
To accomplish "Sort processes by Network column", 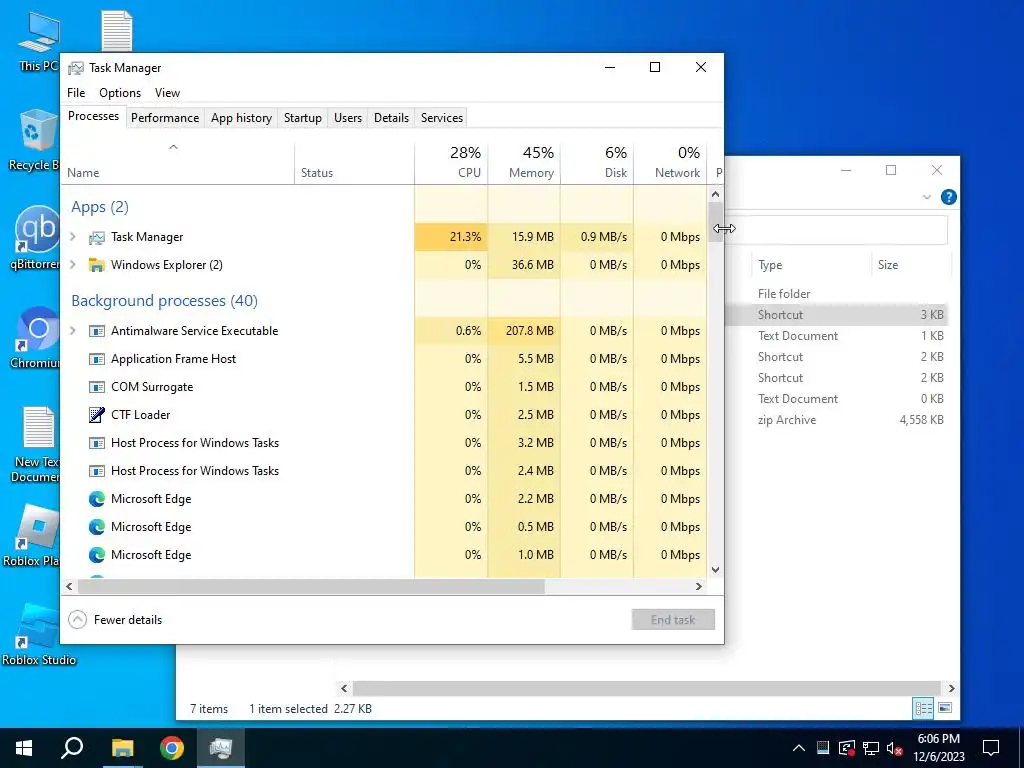I will pyautogui.click(x=670, y=162).
